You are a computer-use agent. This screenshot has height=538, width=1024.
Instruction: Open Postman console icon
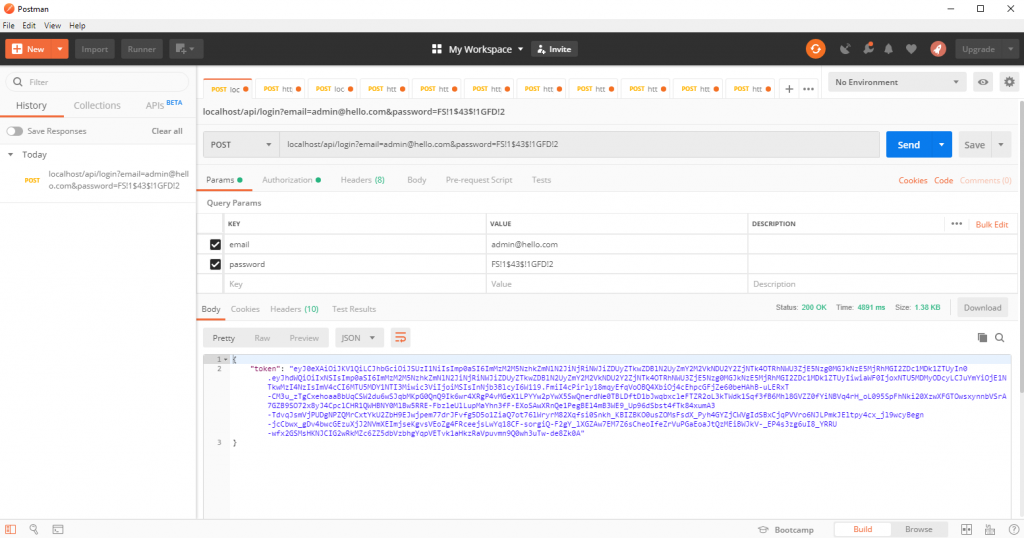pos(57,530)
